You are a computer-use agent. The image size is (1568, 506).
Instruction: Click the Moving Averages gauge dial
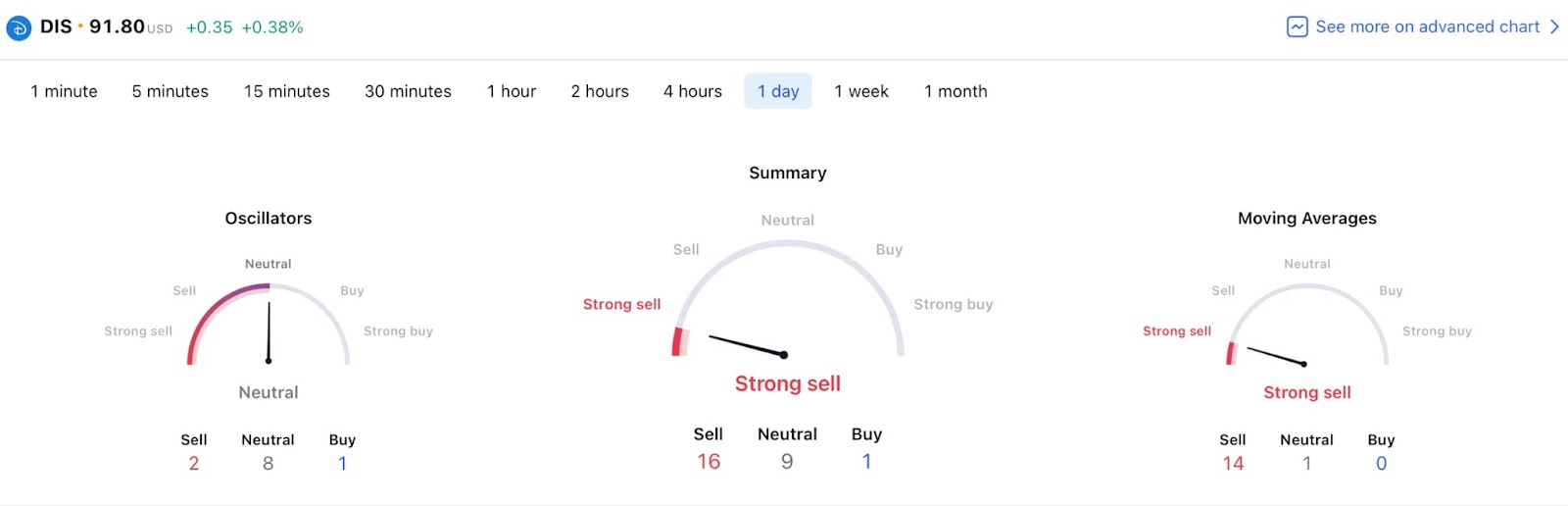coord(1307,326)
